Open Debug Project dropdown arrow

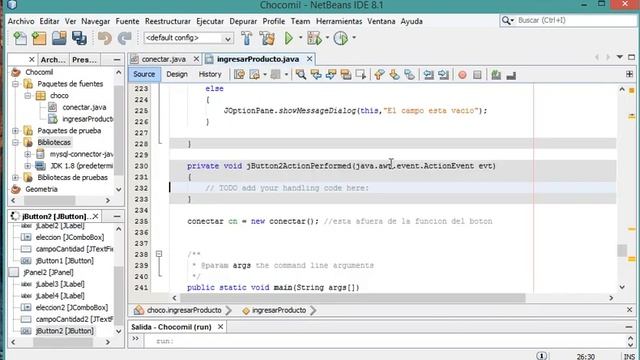327,38
